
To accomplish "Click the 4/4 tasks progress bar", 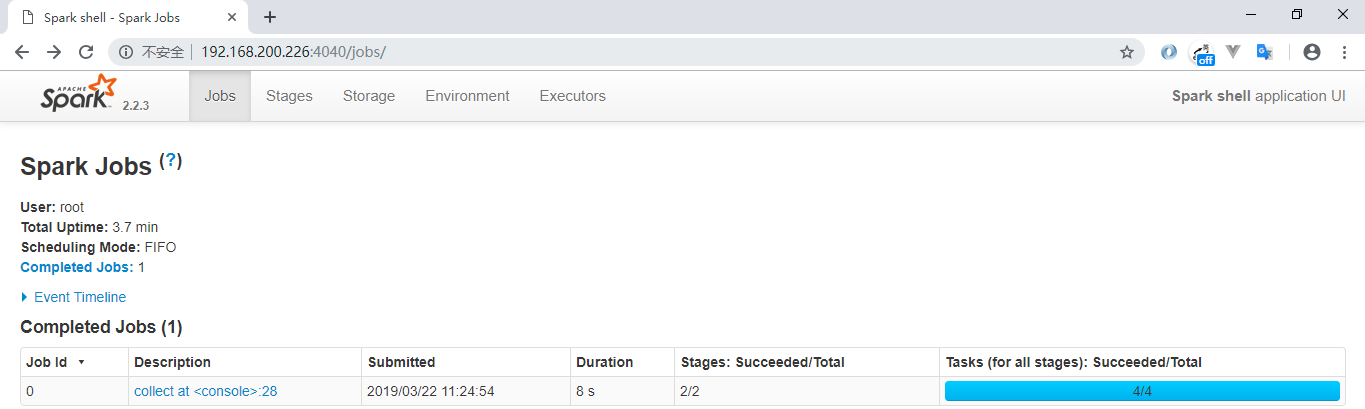I will [x=1141, y=391].
